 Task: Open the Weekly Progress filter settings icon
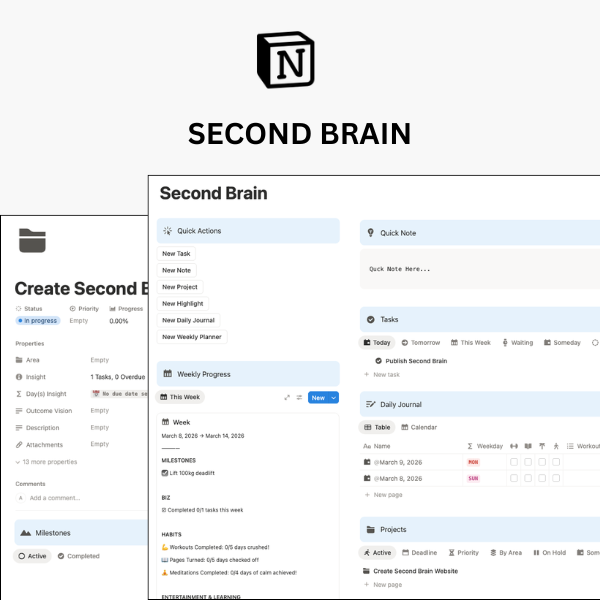click(x=299, y=398)
